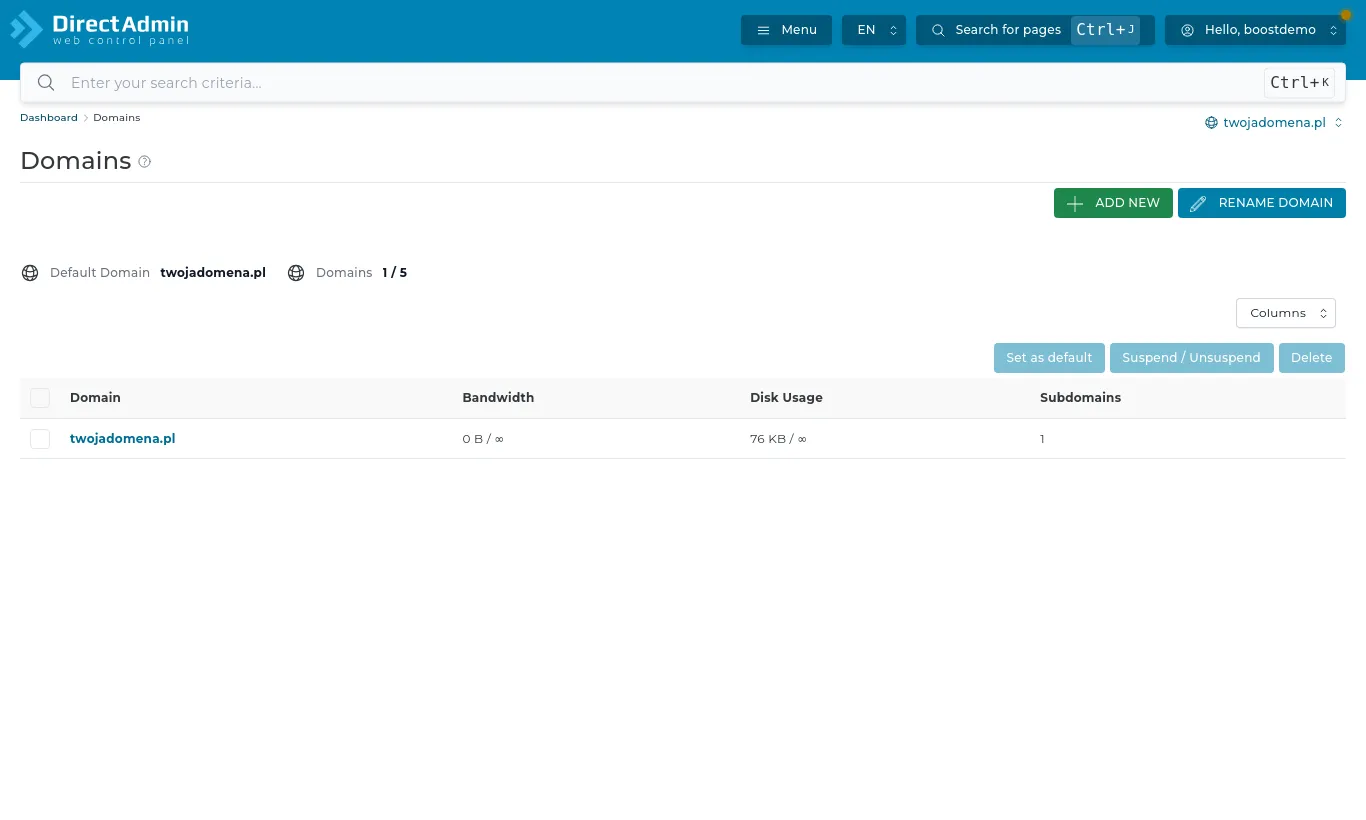
Task: Click the Domain column header
Action: (95, 398)
